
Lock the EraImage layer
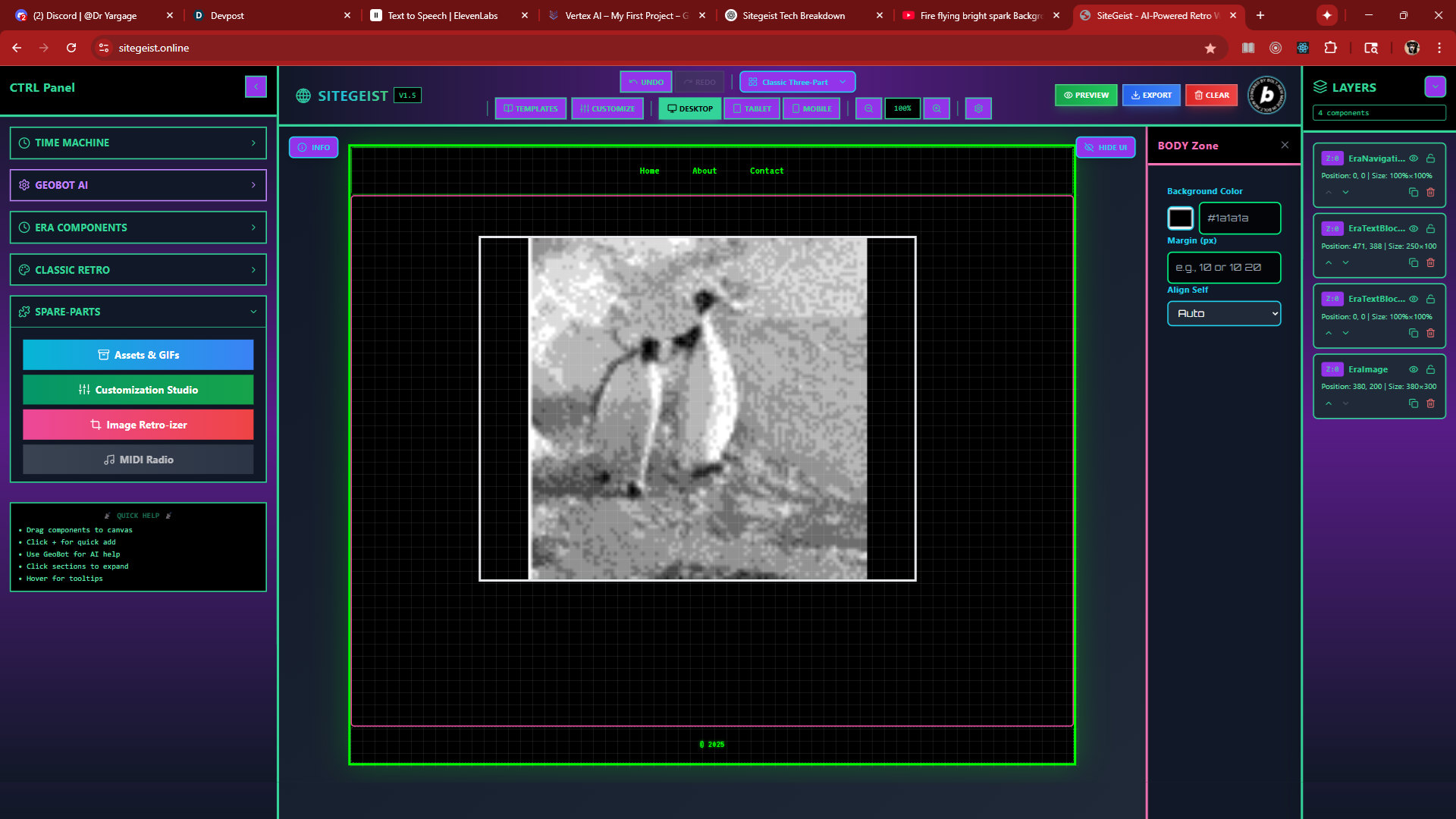pos(1430,369)
